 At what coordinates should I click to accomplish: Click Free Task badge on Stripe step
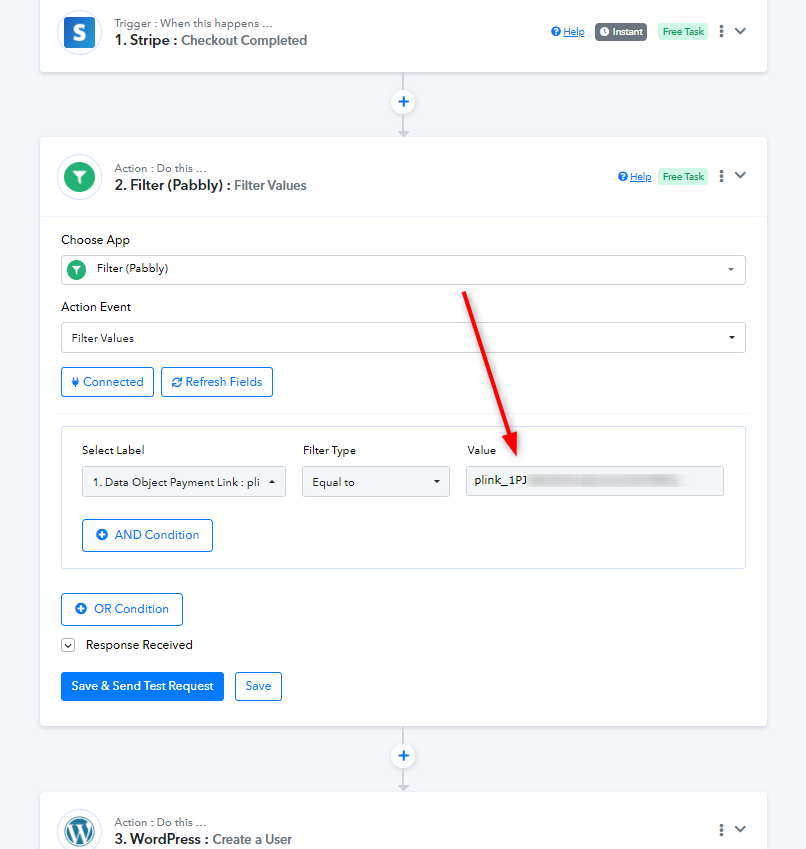click(683, 31)
